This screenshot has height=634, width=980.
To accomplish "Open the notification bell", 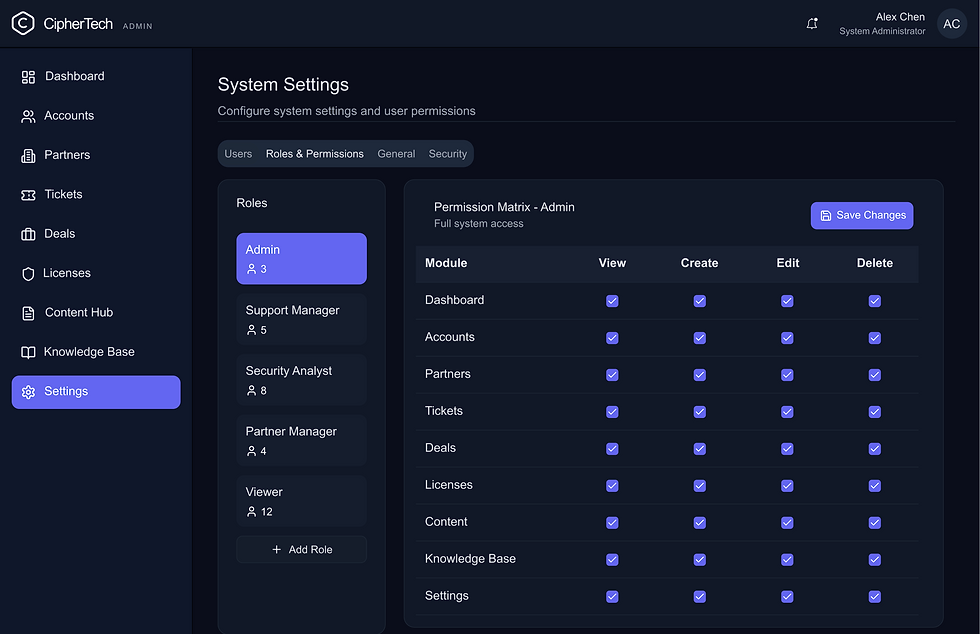I will (x=812, y=23).
